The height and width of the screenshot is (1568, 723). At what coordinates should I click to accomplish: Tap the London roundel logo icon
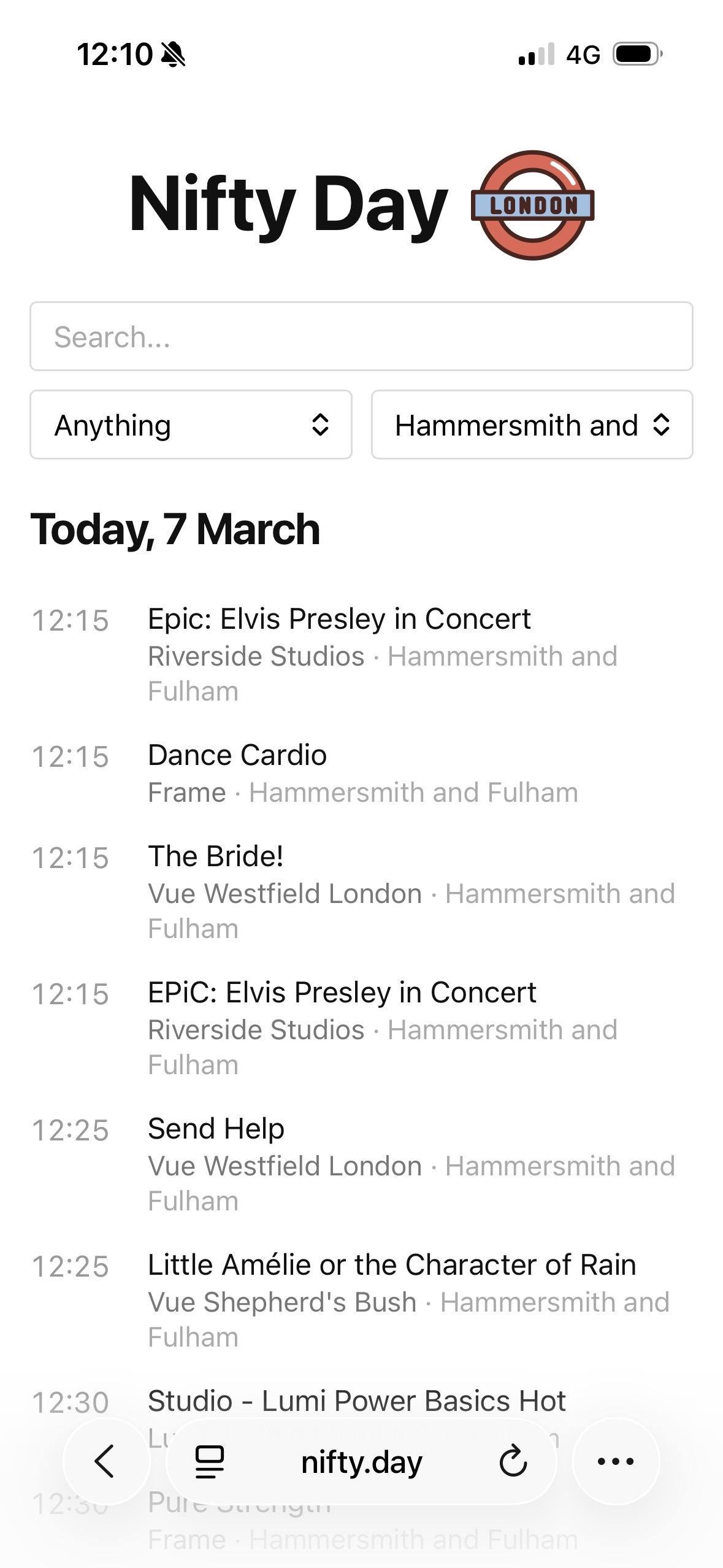pyautogui.click(x=532, y=205)
